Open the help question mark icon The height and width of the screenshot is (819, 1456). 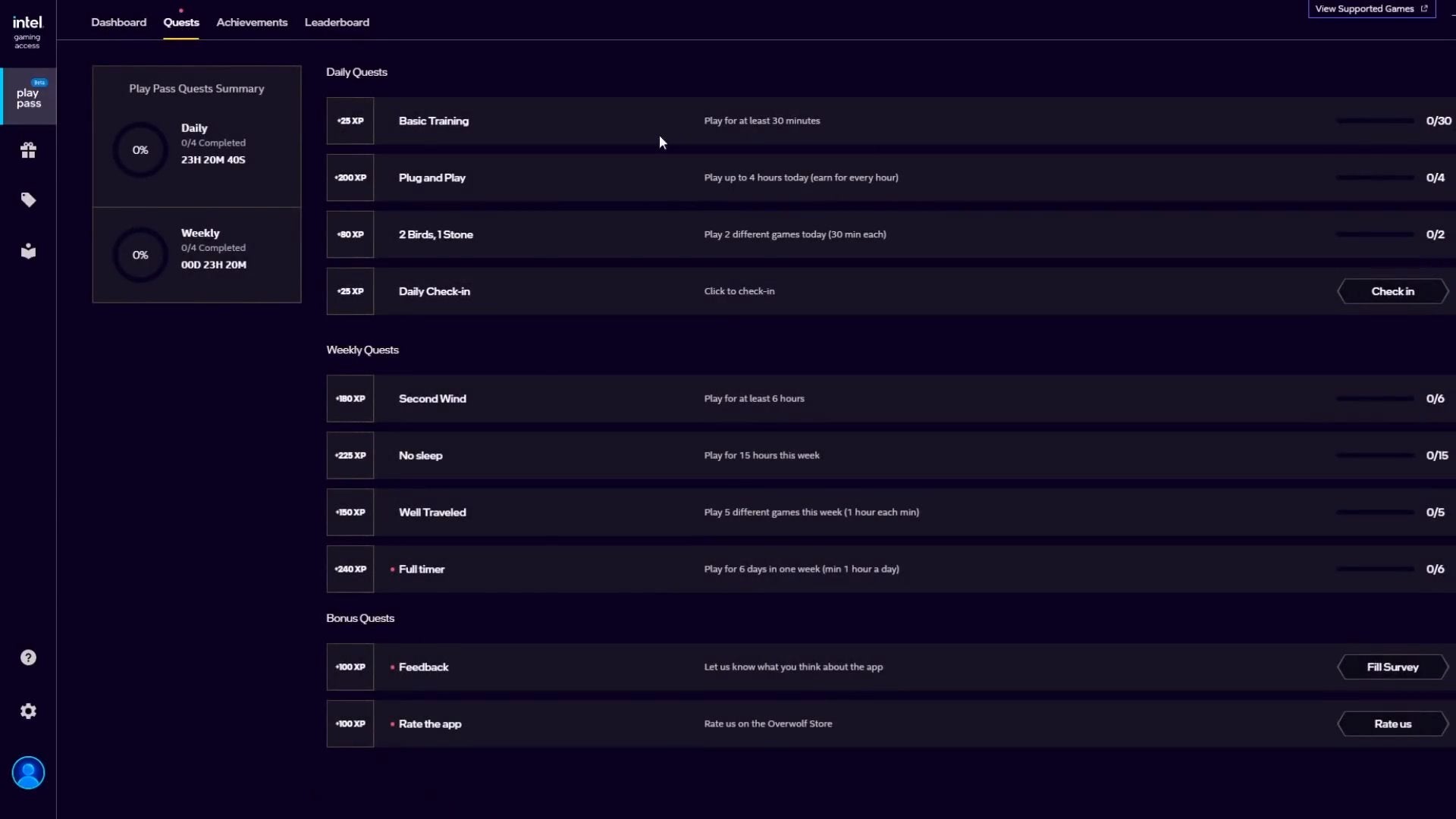[28, 657]
